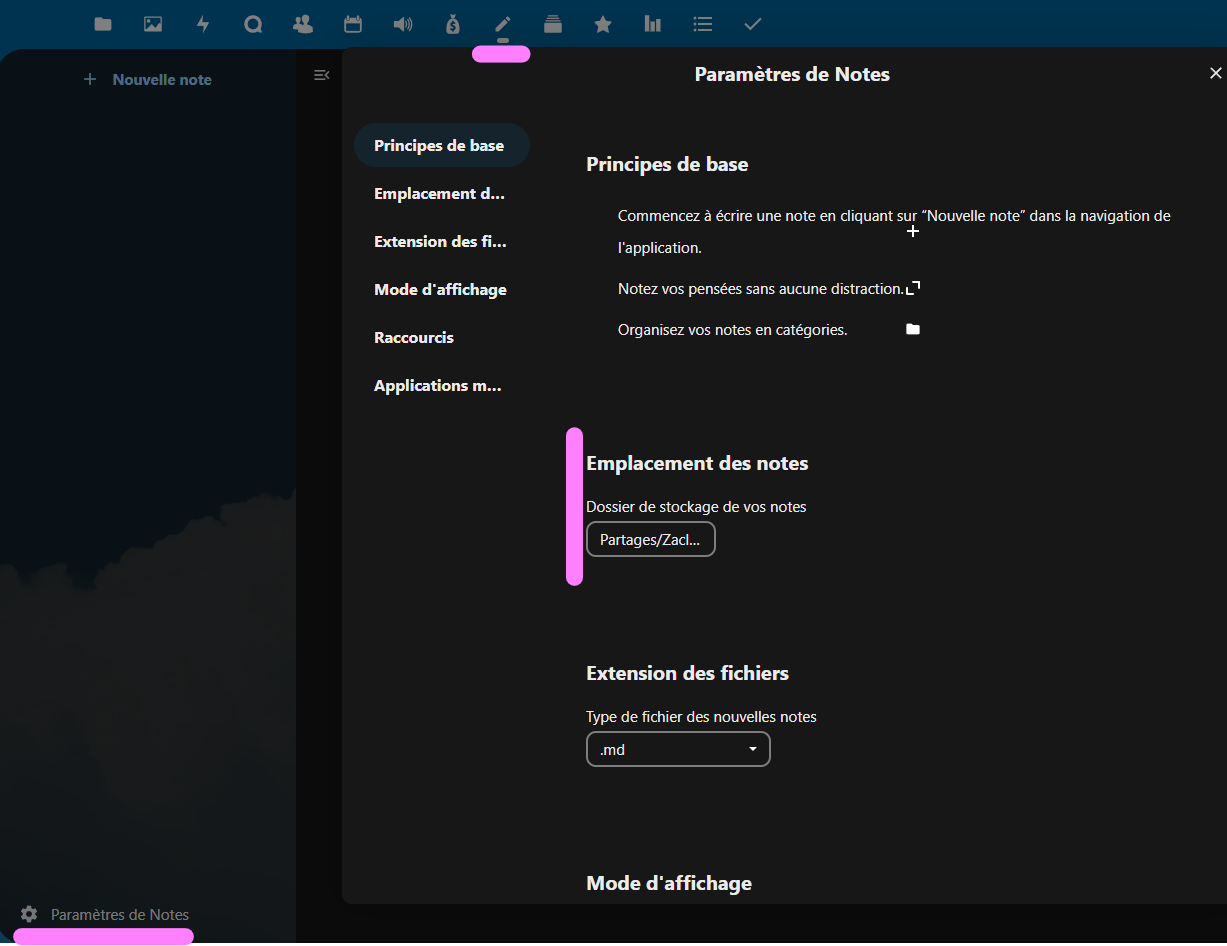Image resolution: width=1227 pixels, height=946 pixels.
Task: Open the Deck stacked cards icon
Action: 553,24
